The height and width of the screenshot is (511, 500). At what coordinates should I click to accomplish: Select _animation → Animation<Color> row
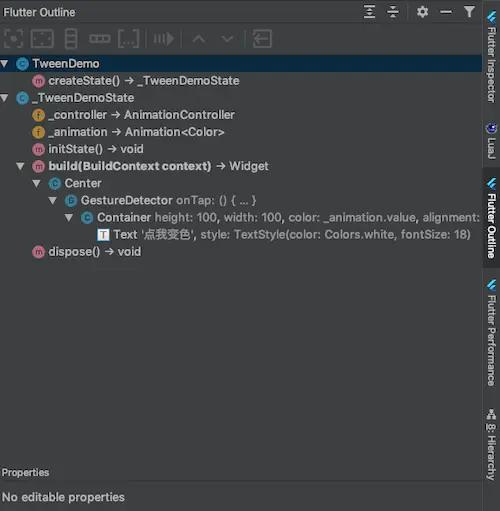241,132
